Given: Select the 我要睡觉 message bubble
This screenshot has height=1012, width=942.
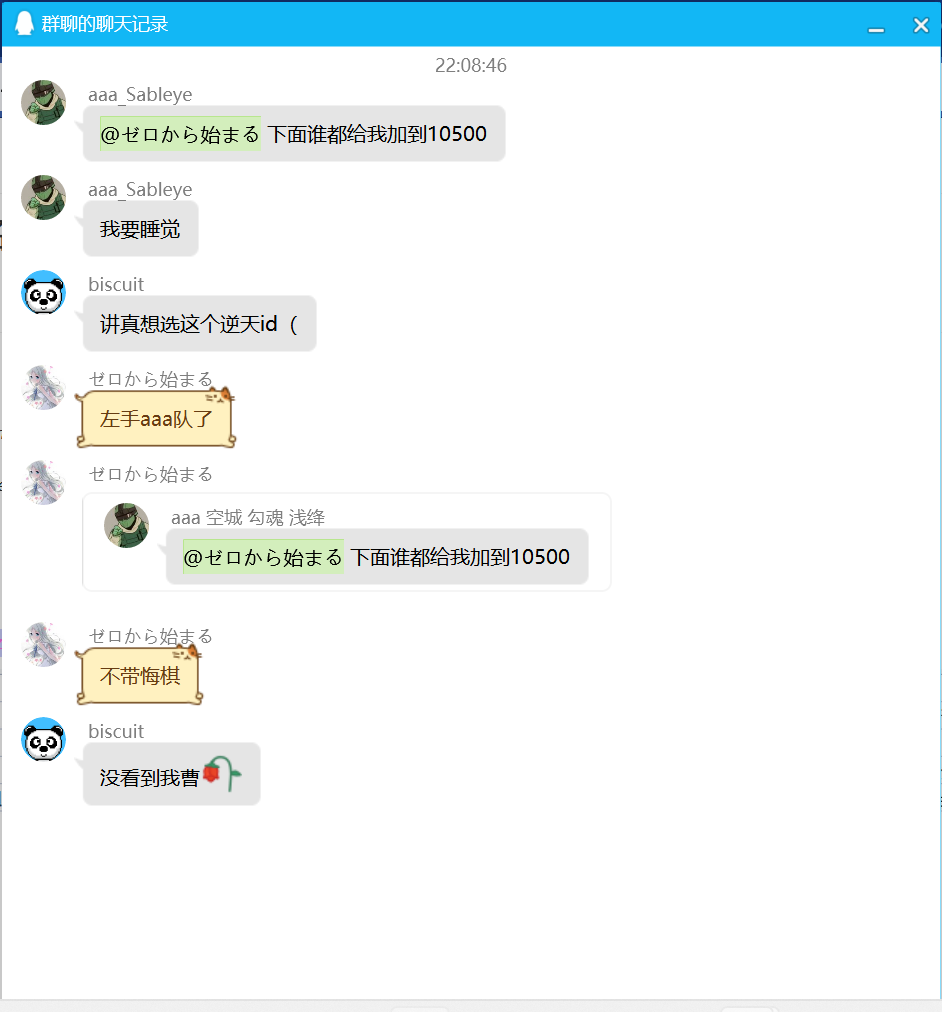Looking at the screenshot, I should click(x=141, y=228).
